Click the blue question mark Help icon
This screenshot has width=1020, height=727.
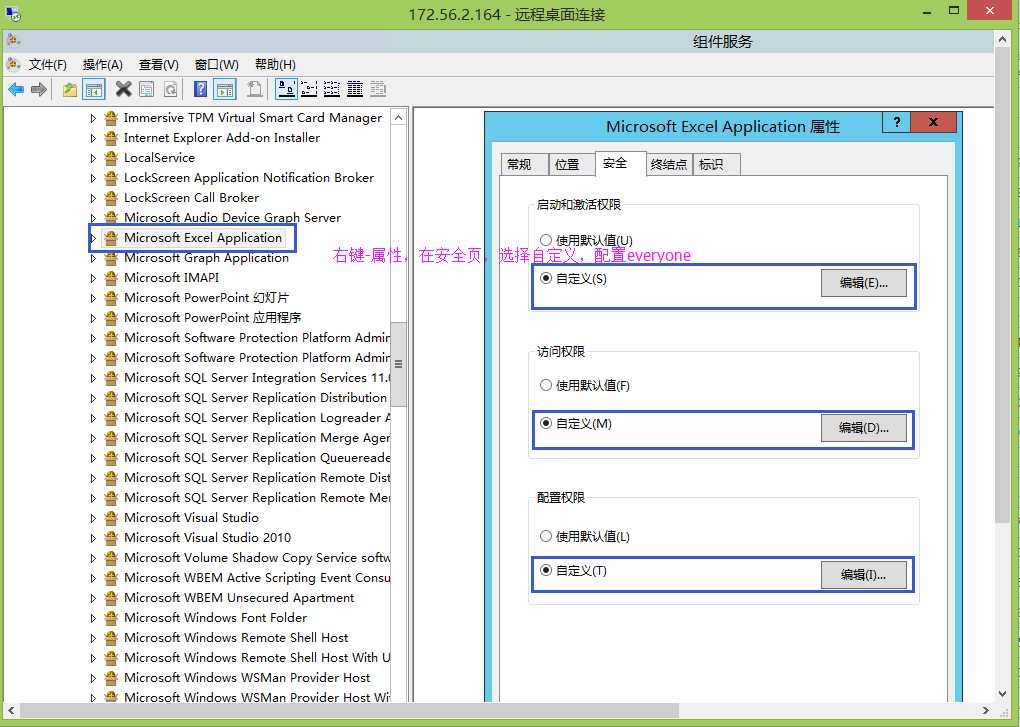tap(200, 89)
